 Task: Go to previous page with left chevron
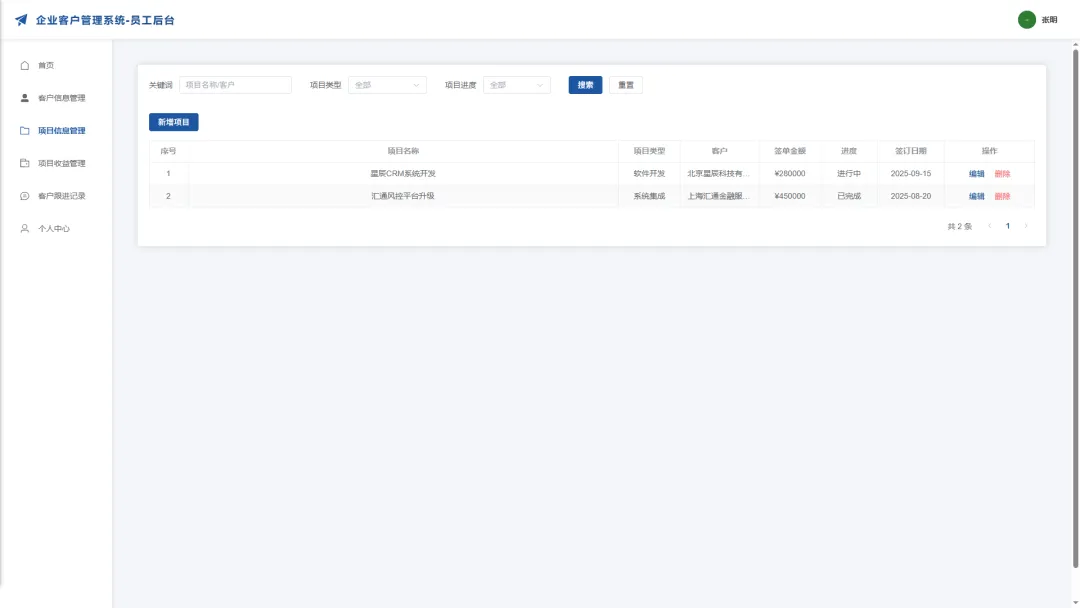pyautogui.click(x=990, y=226)
